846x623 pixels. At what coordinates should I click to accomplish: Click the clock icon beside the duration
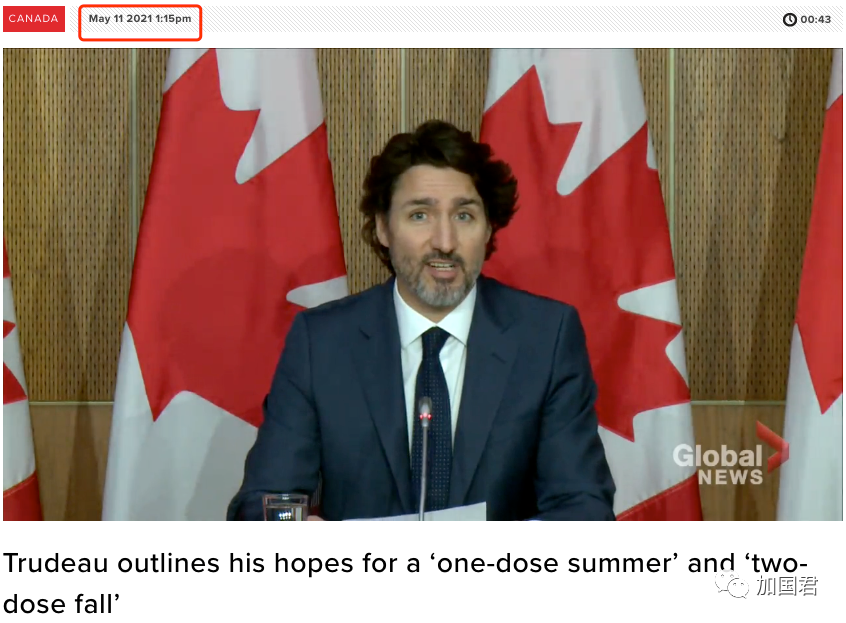click(789, 19)
